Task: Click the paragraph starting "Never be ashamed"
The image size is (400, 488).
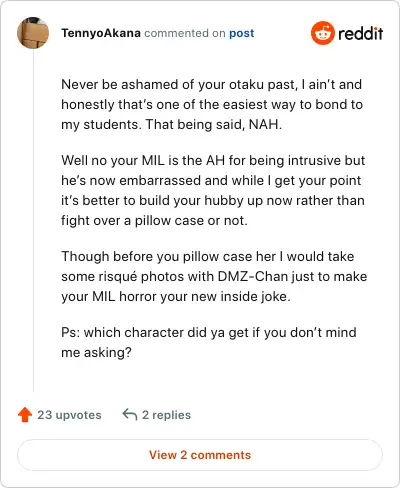Action: click(212, 104)
